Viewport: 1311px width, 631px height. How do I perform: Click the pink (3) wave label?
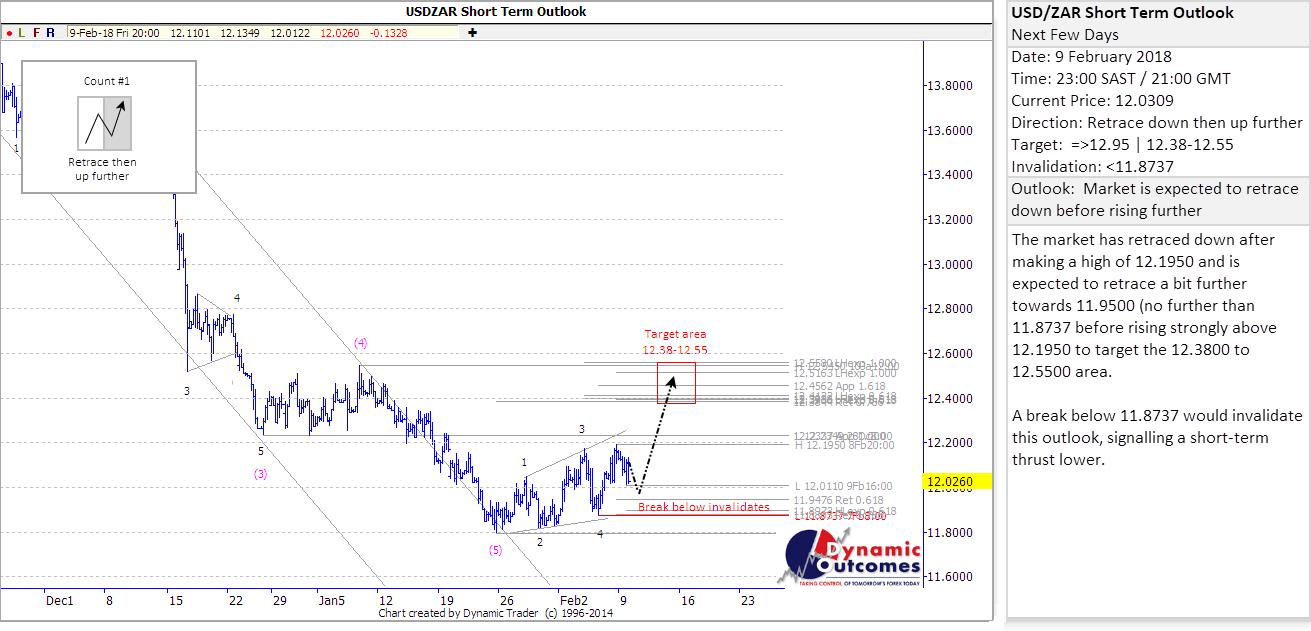click(x=260, y=474)
